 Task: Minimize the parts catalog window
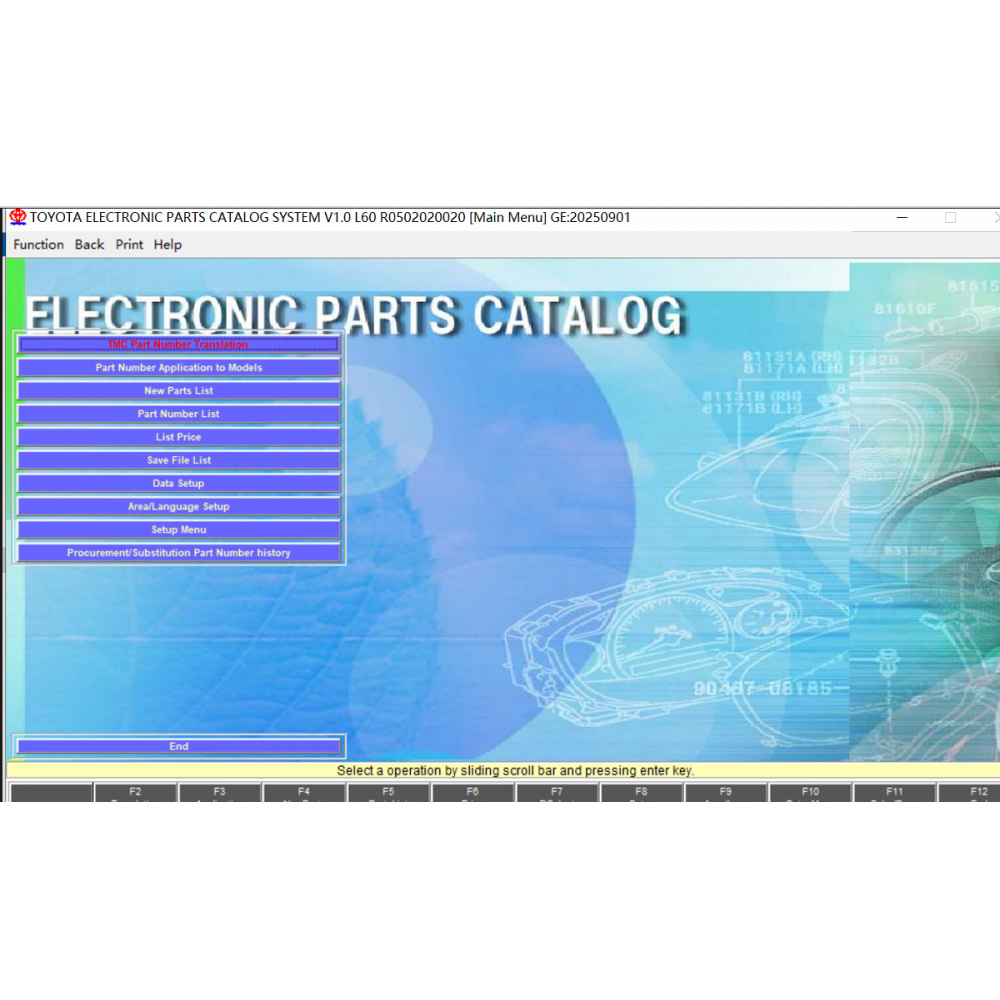pos(903,218)
